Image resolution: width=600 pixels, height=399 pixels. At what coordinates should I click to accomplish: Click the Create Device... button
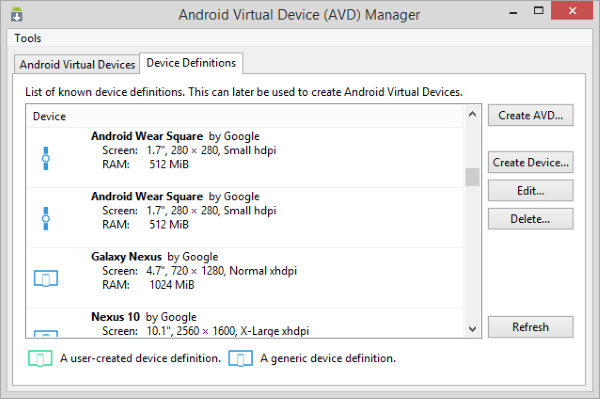click(530, 162)
